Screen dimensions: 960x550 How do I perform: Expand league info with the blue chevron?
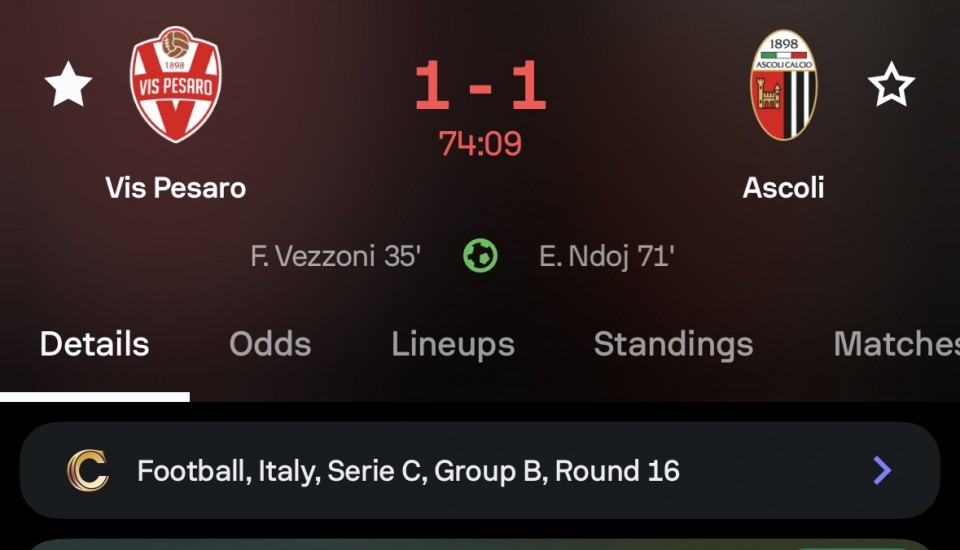click(881, 470)
